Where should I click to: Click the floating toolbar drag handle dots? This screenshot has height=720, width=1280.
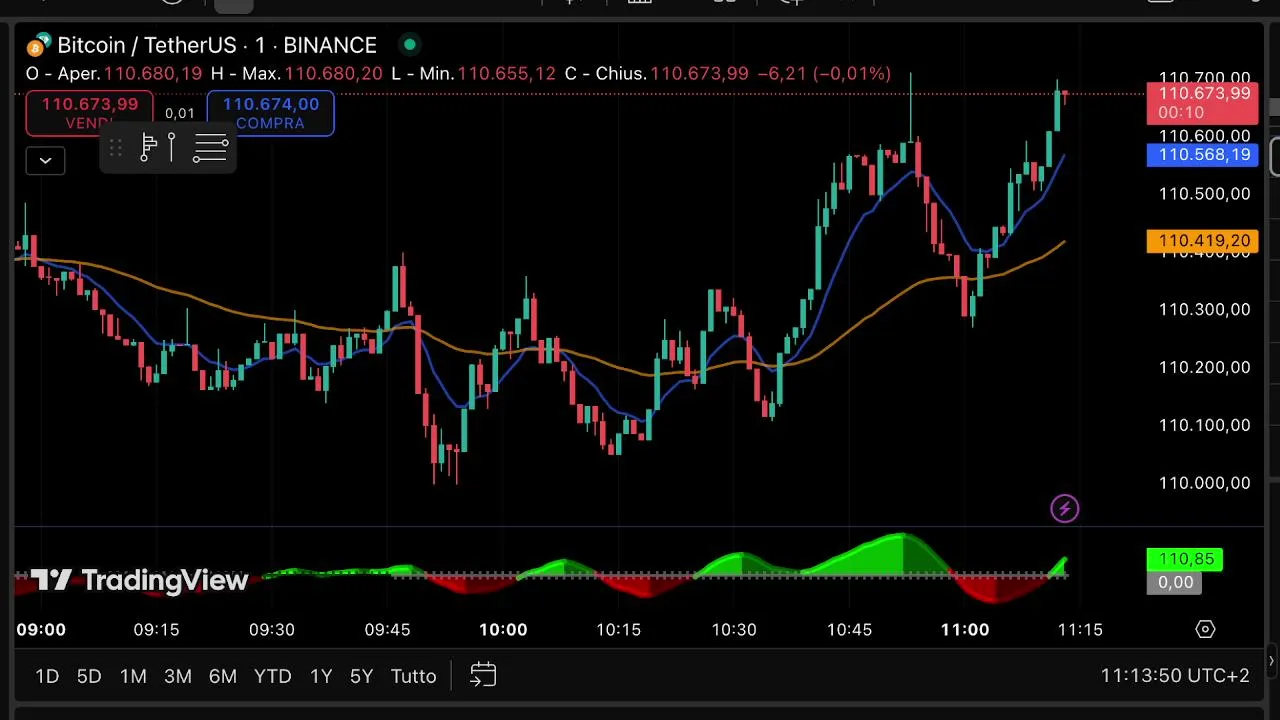(116, 148)
